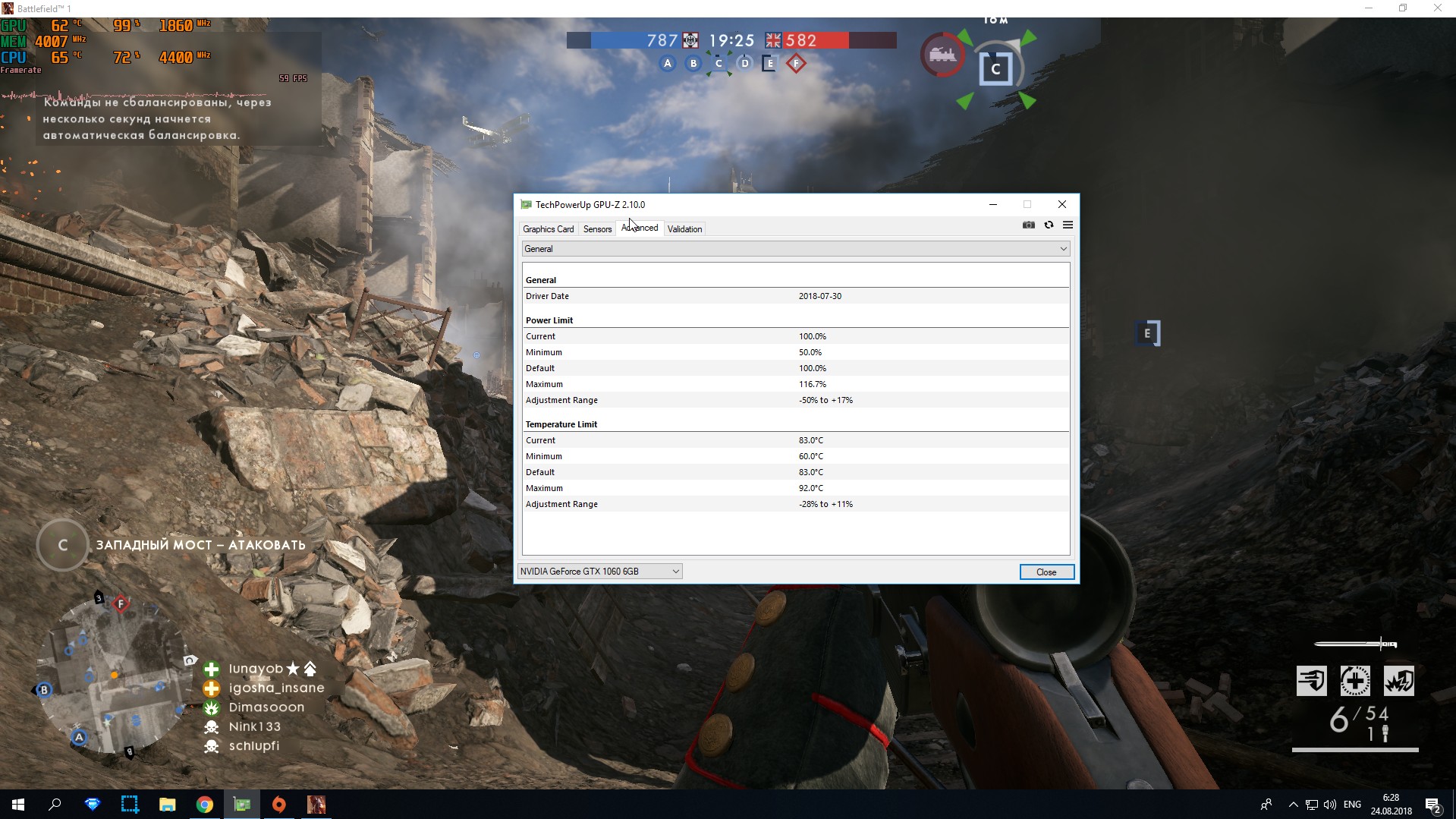Viewport: 1456px width, 819px height.
Task: Click the ENG language indicator
Action: (1352, 805)
